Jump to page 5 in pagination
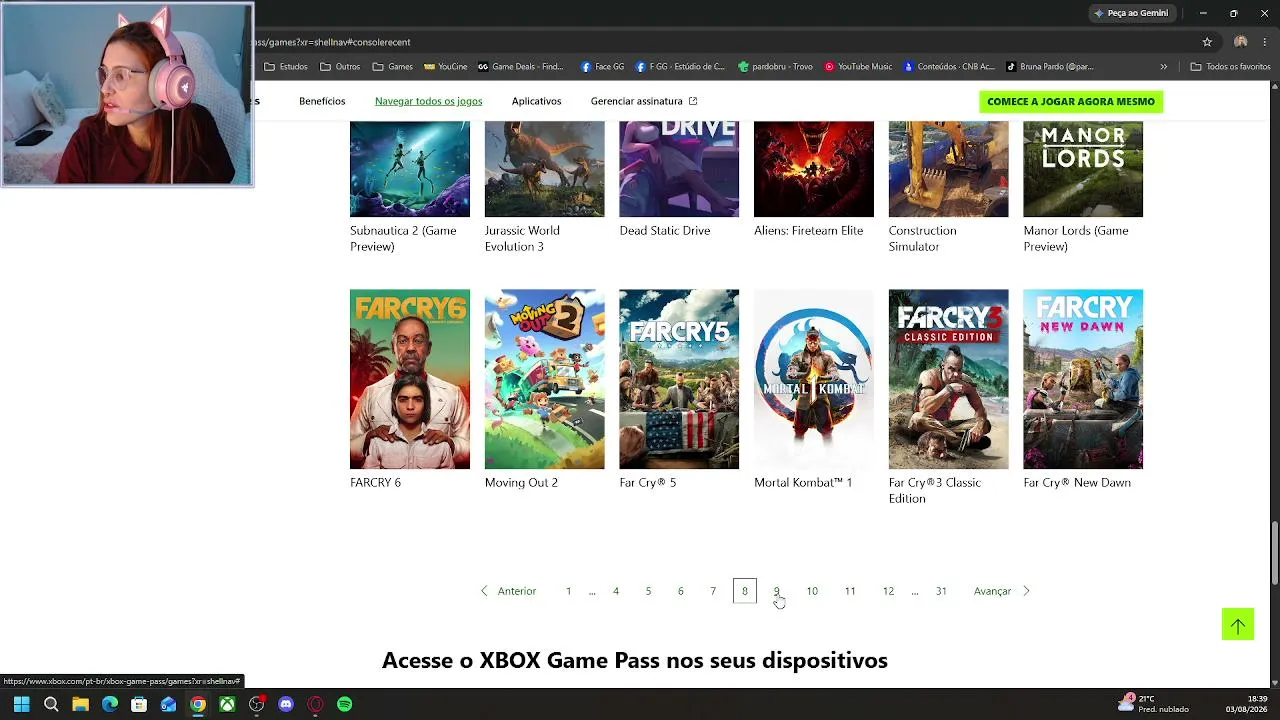Screen dimensions: 1280x720 point(648,591)
